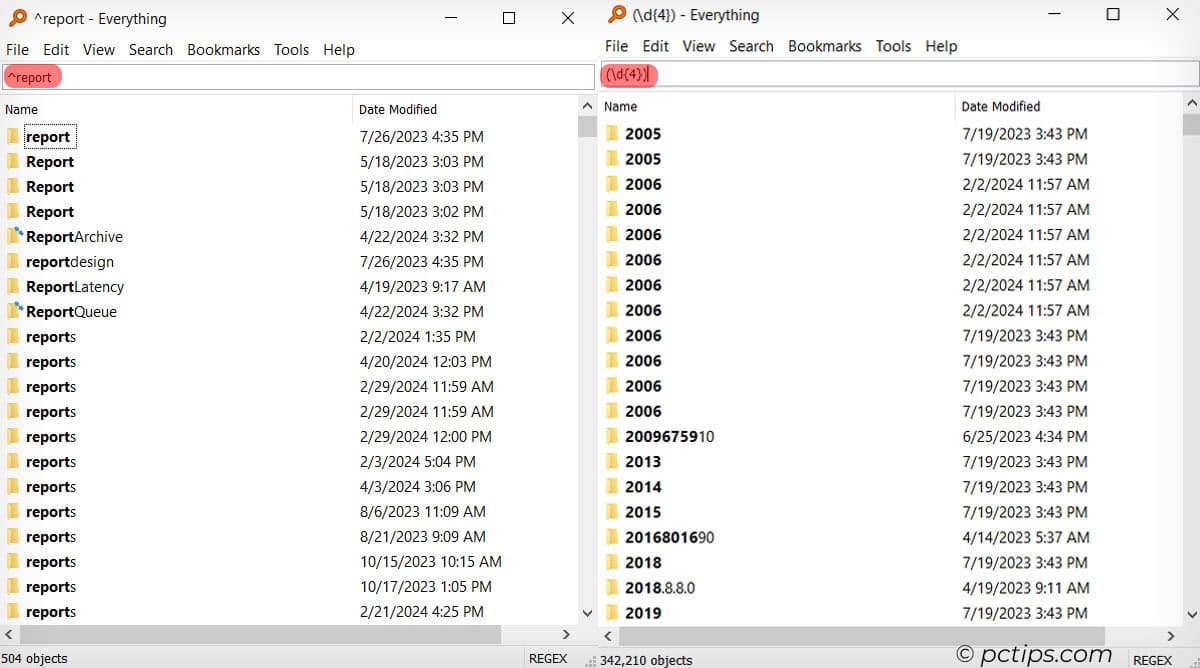Select the ReportQueue shortcut icon
The height and width of the screenshot is (668, 1200).
coord(16,311)
